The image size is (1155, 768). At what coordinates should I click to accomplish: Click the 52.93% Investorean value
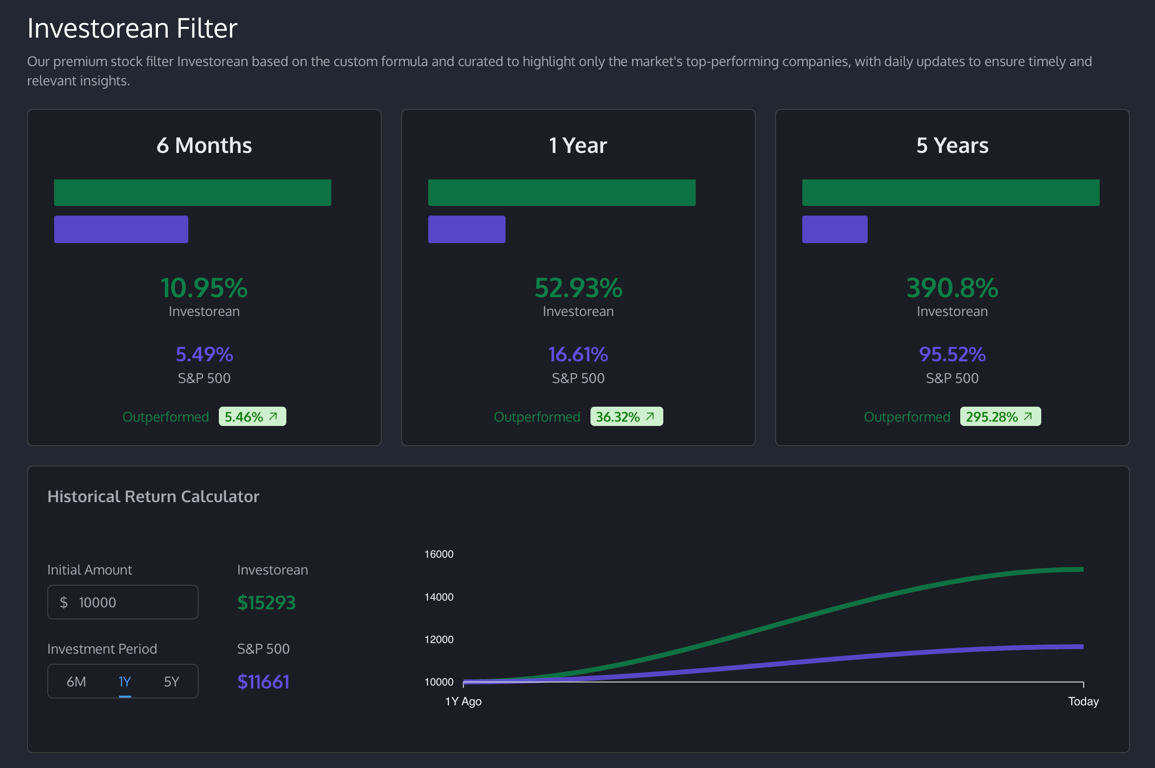point(578,287)
